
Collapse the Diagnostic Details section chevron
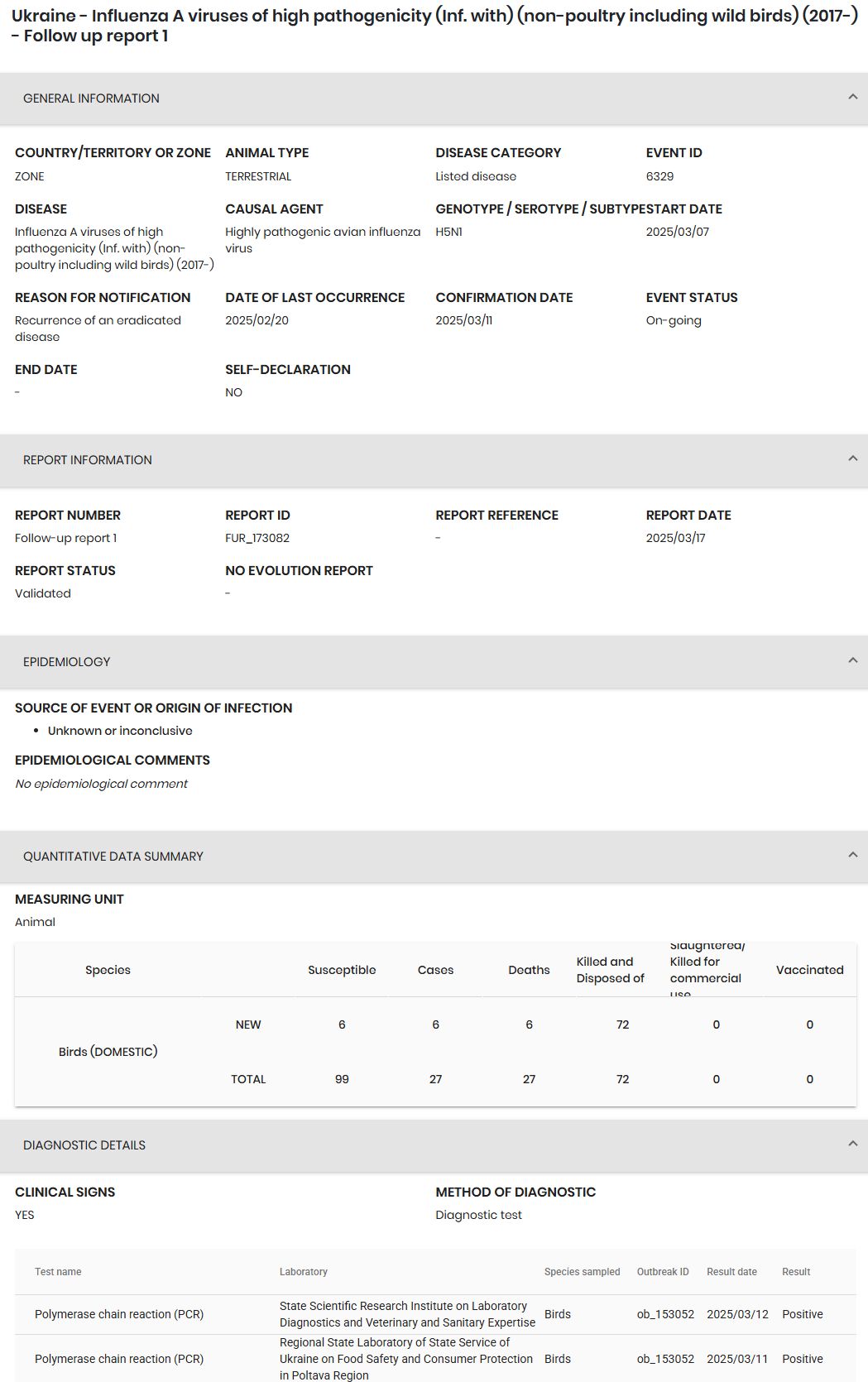point(852,1144)
